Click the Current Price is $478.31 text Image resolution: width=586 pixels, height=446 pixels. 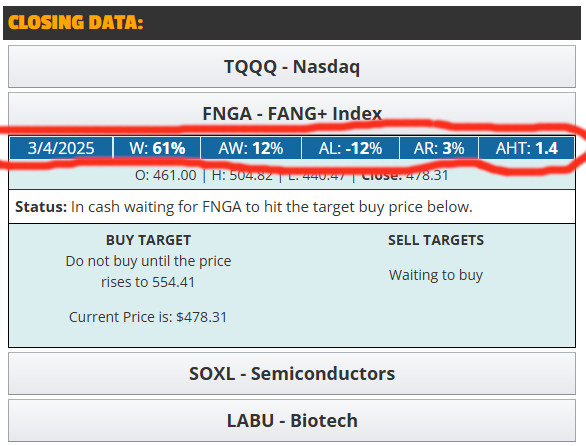point(148,317)
